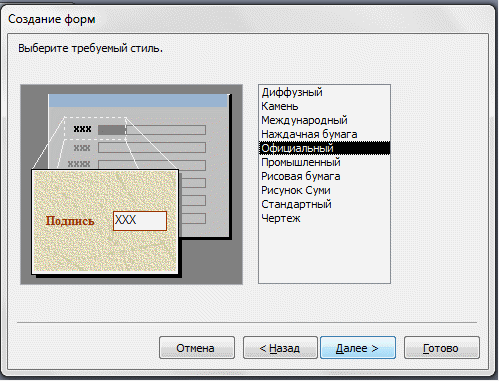
Task: Click the Подпись sample label in preview
Action: [x=70, y=221]
